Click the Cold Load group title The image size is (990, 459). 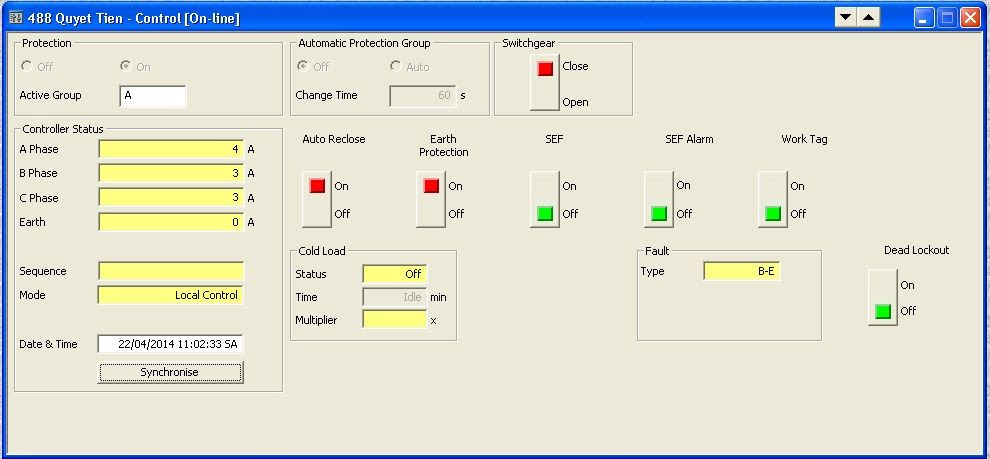322,251
